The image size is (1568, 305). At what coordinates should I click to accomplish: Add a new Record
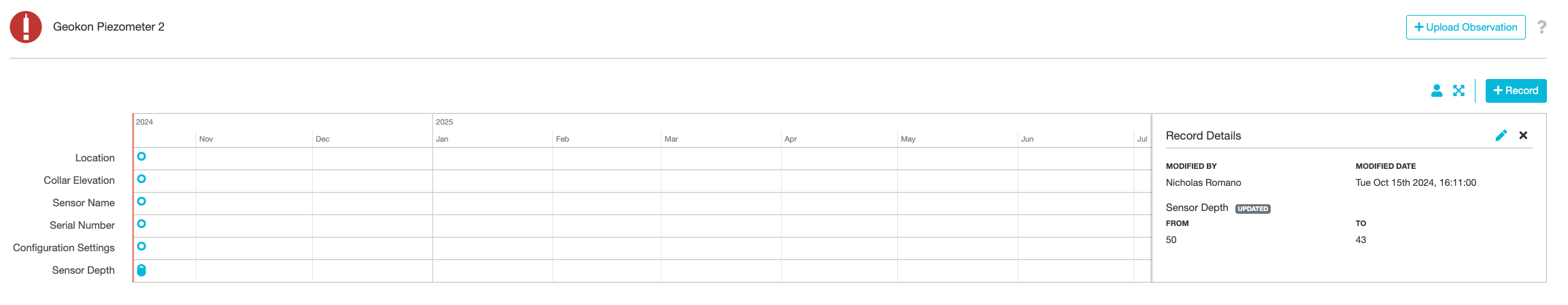point(1516,91)
